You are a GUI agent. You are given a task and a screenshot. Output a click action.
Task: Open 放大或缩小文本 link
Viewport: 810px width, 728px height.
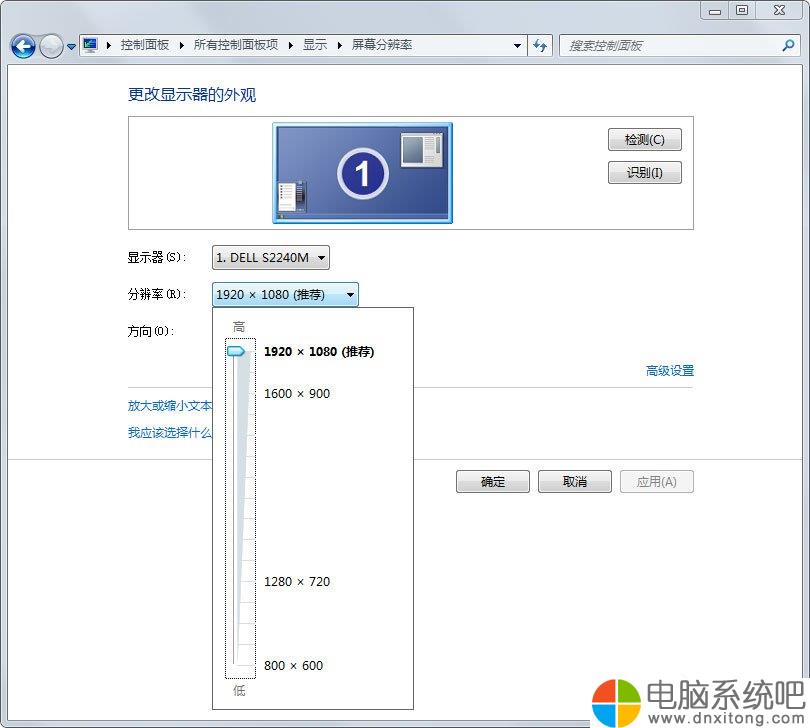(170, 406)
